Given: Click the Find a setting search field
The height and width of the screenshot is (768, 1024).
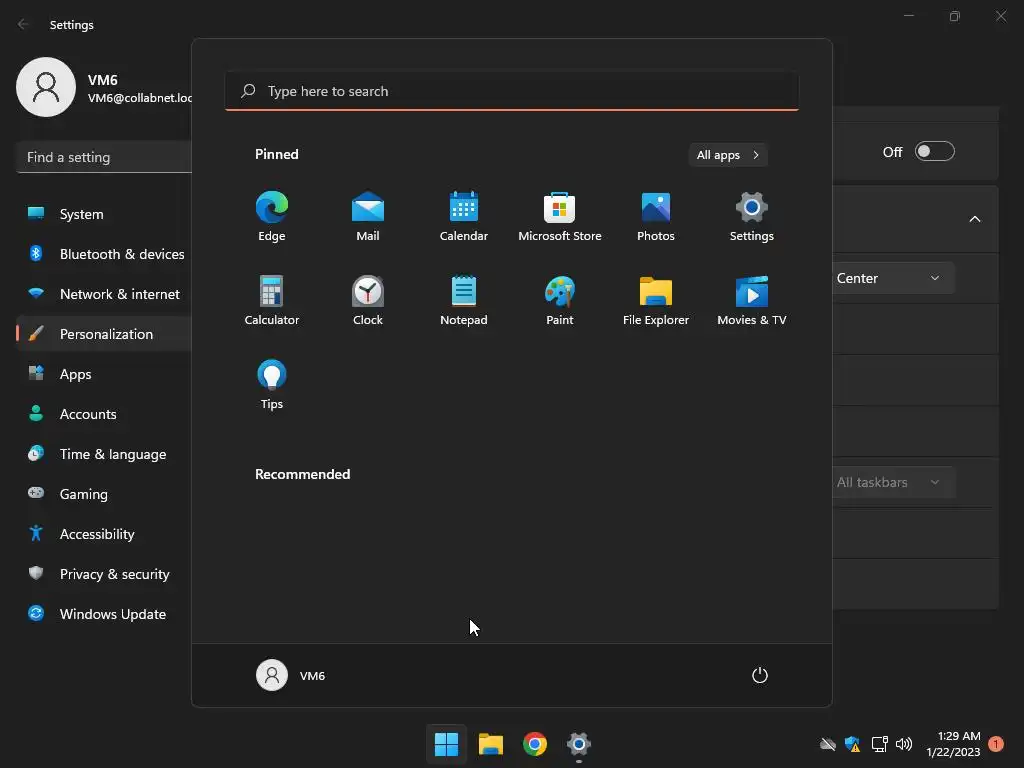Looking at the screenshot, I should click(104, 157).
